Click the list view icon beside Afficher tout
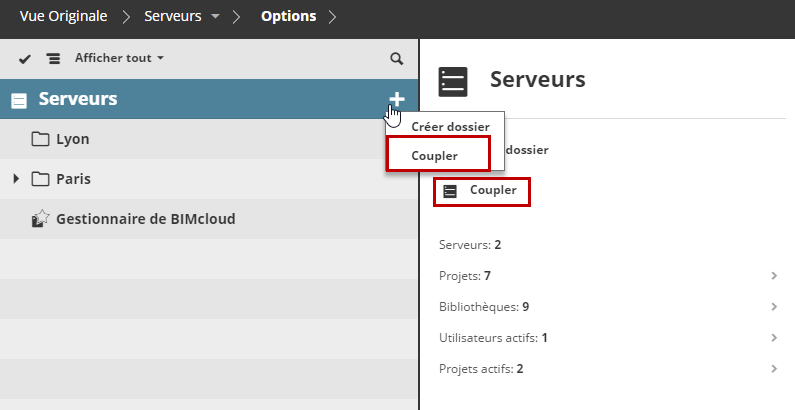Screen dimensions: 795x410 53,59
